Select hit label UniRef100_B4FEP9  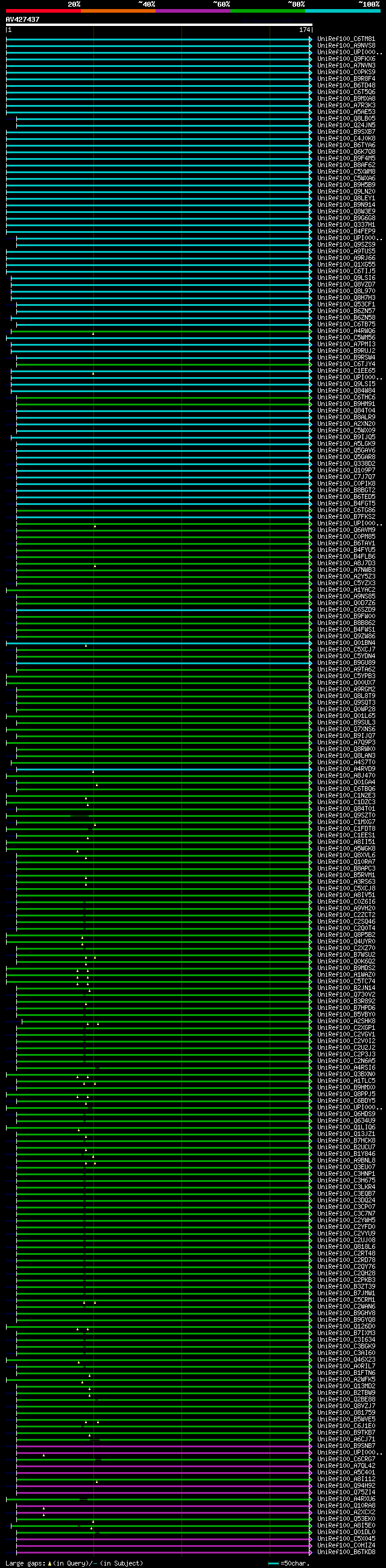(x=346, y=232)
